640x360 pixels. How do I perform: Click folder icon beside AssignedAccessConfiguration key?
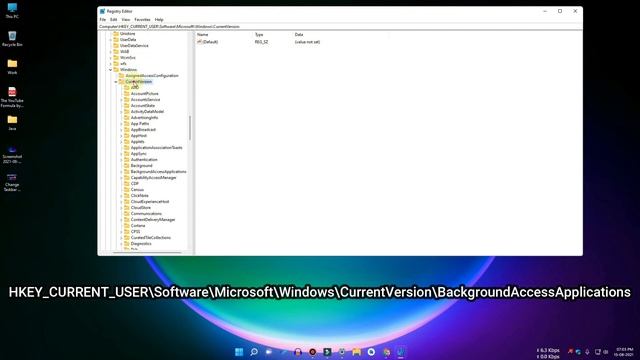(x=121, y=76)
